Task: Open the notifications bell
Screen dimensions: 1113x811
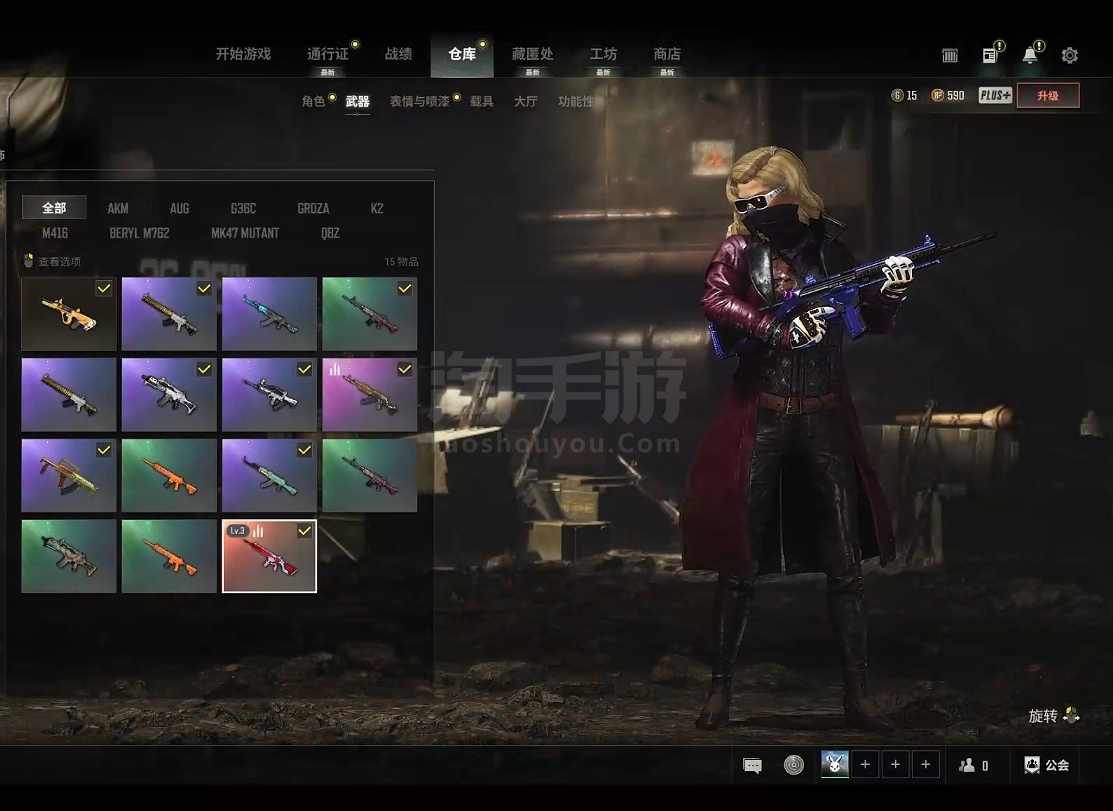Action: pyautogui.click(x=1029, y=56)
